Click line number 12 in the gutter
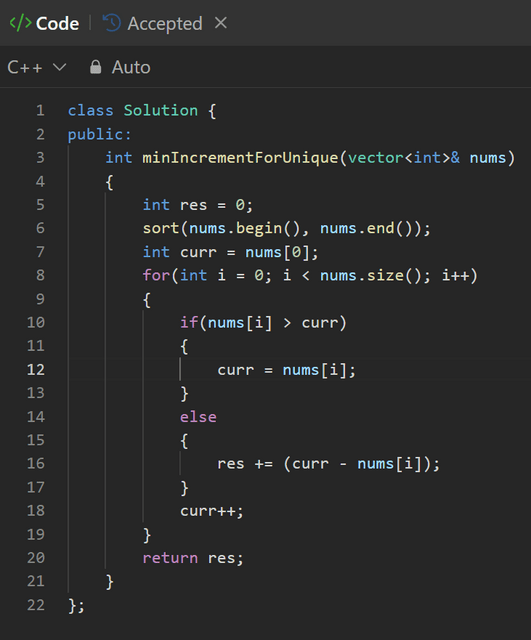This screenshot has height=640, width=531. coord(36,369)
